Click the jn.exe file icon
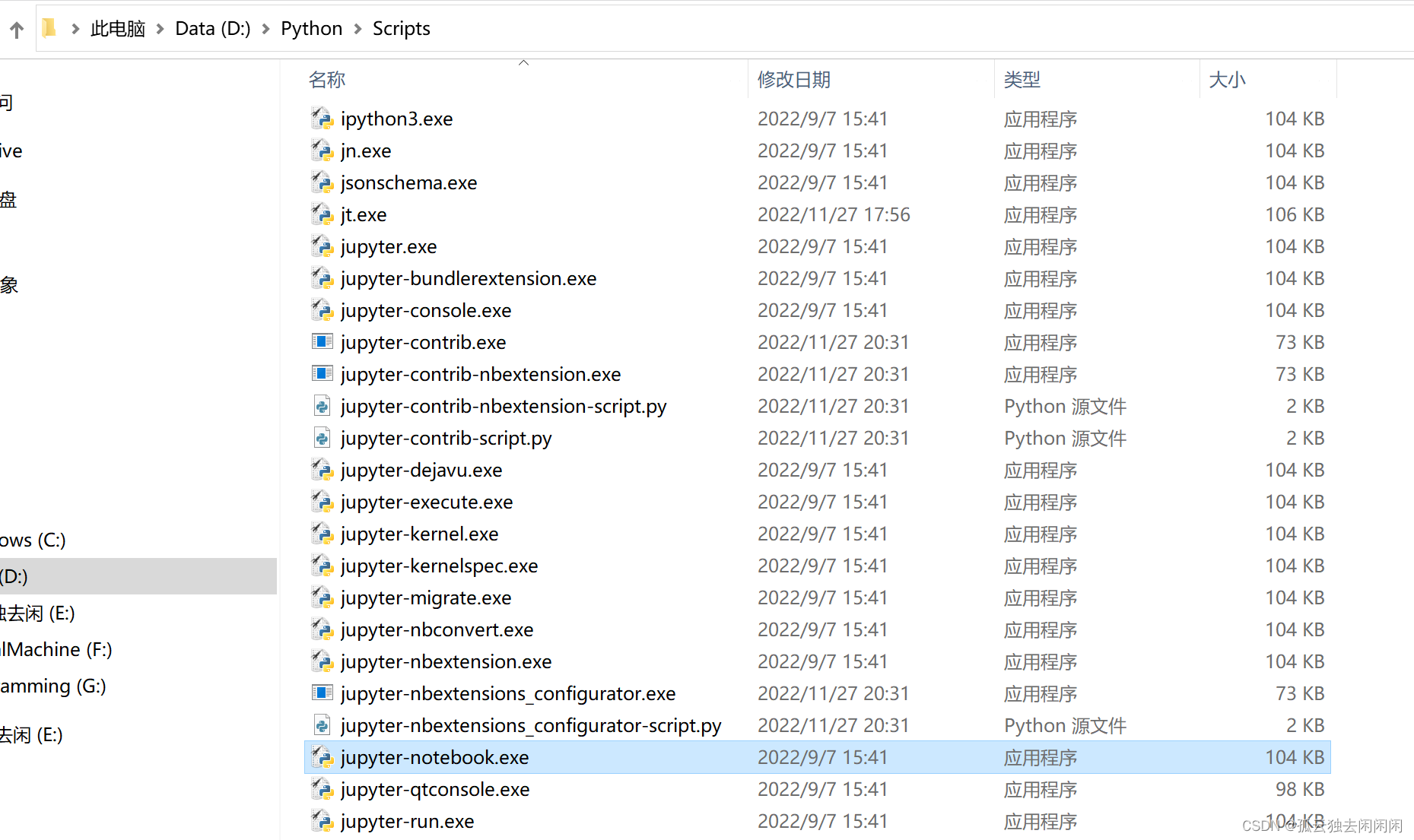1414x840 pixels. coord(323,151)
